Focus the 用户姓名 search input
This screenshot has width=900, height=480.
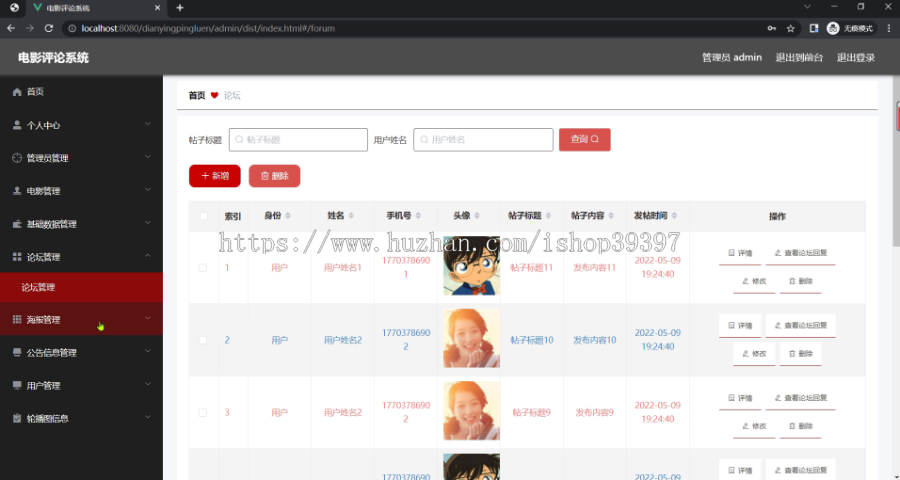(x=483, y=140)
